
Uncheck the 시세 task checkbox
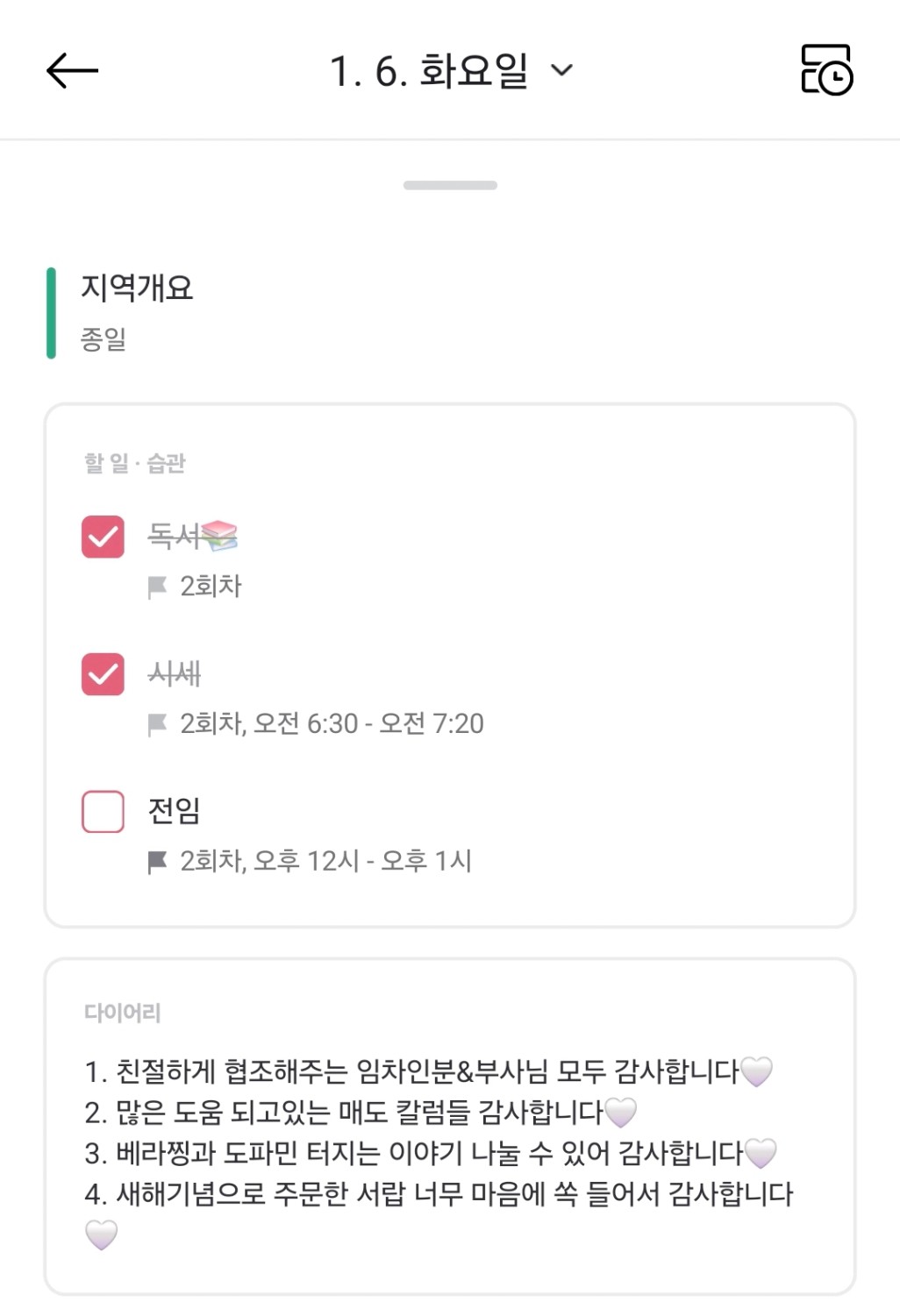(x=103, y=674)
